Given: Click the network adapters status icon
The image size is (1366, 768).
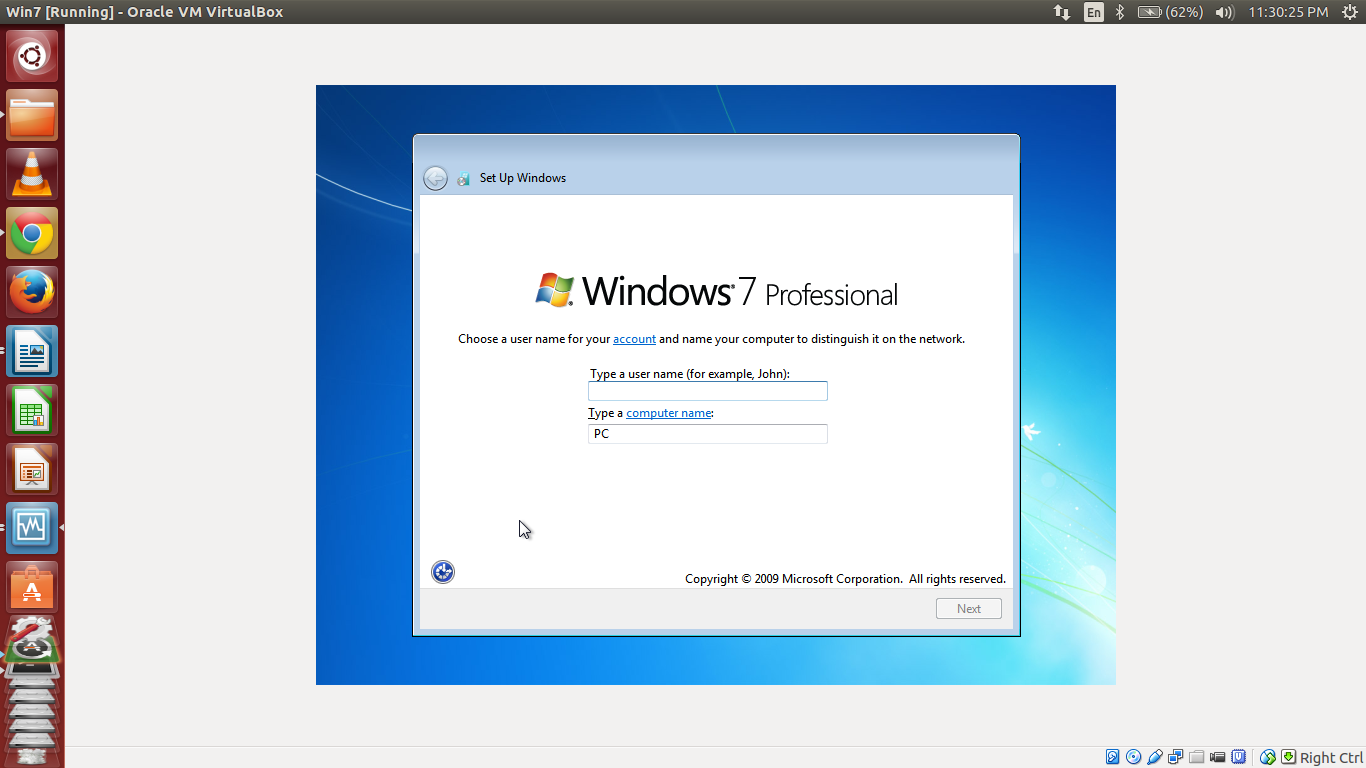Looking at the screenshot, I should [x=1175, y=757].
